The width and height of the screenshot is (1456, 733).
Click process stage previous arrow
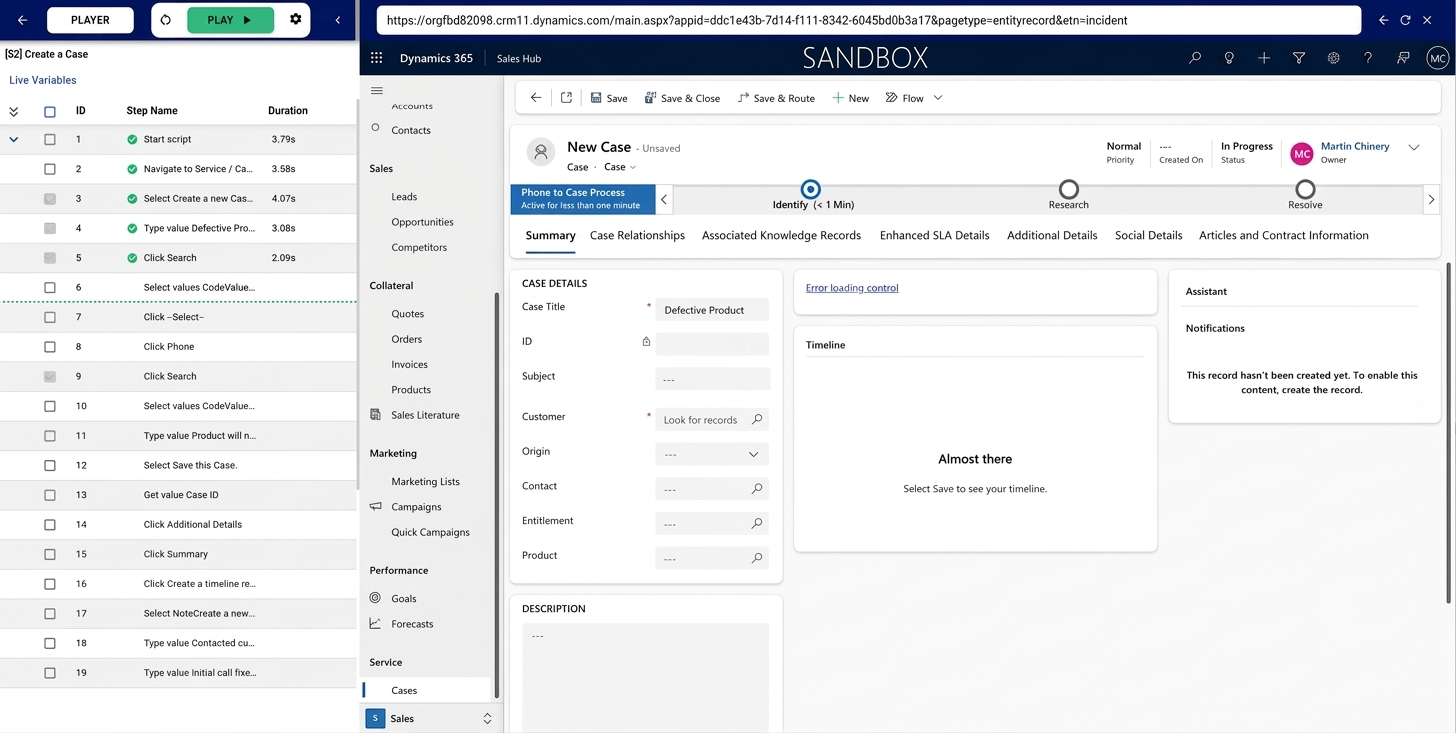point(664,199)
